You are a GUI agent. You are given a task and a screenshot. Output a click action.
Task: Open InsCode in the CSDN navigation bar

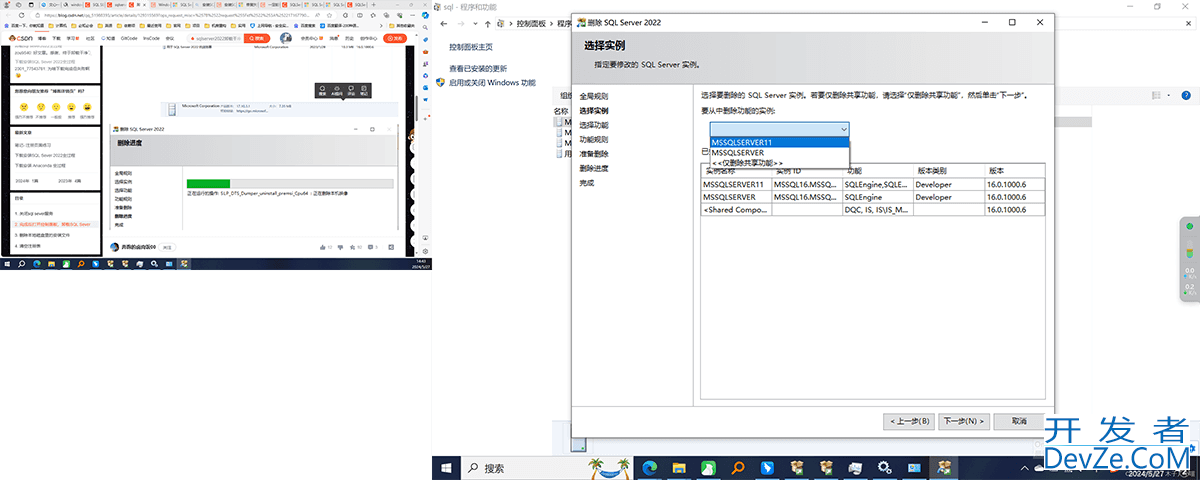[151, 38]
